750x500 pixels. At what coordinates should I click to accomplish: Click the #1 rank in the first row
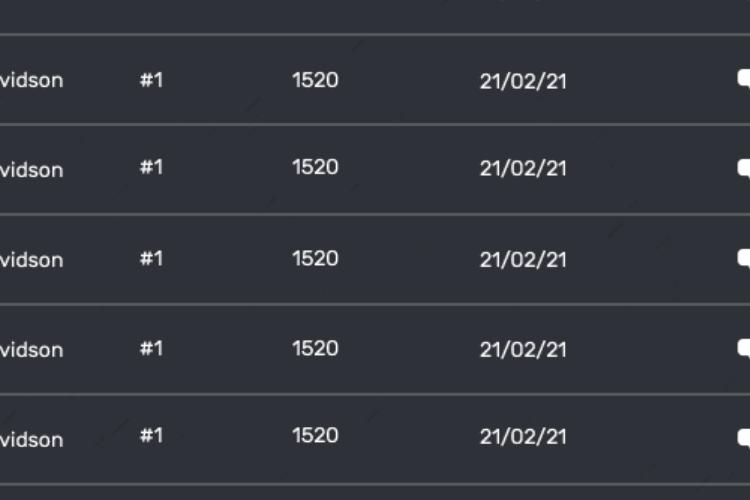151,79
